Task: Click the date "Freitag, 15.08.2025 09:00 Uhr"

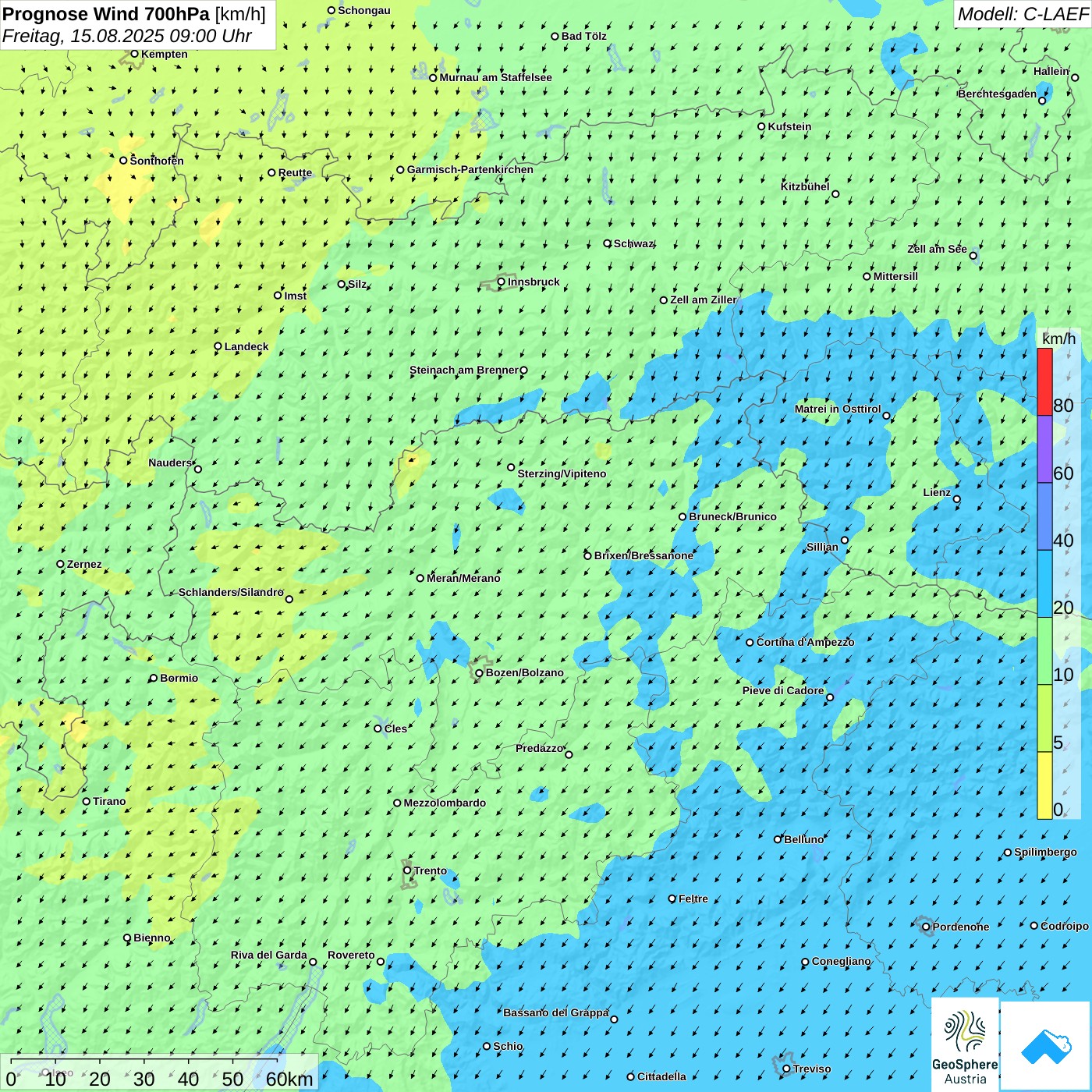Action: coord(127,36)
